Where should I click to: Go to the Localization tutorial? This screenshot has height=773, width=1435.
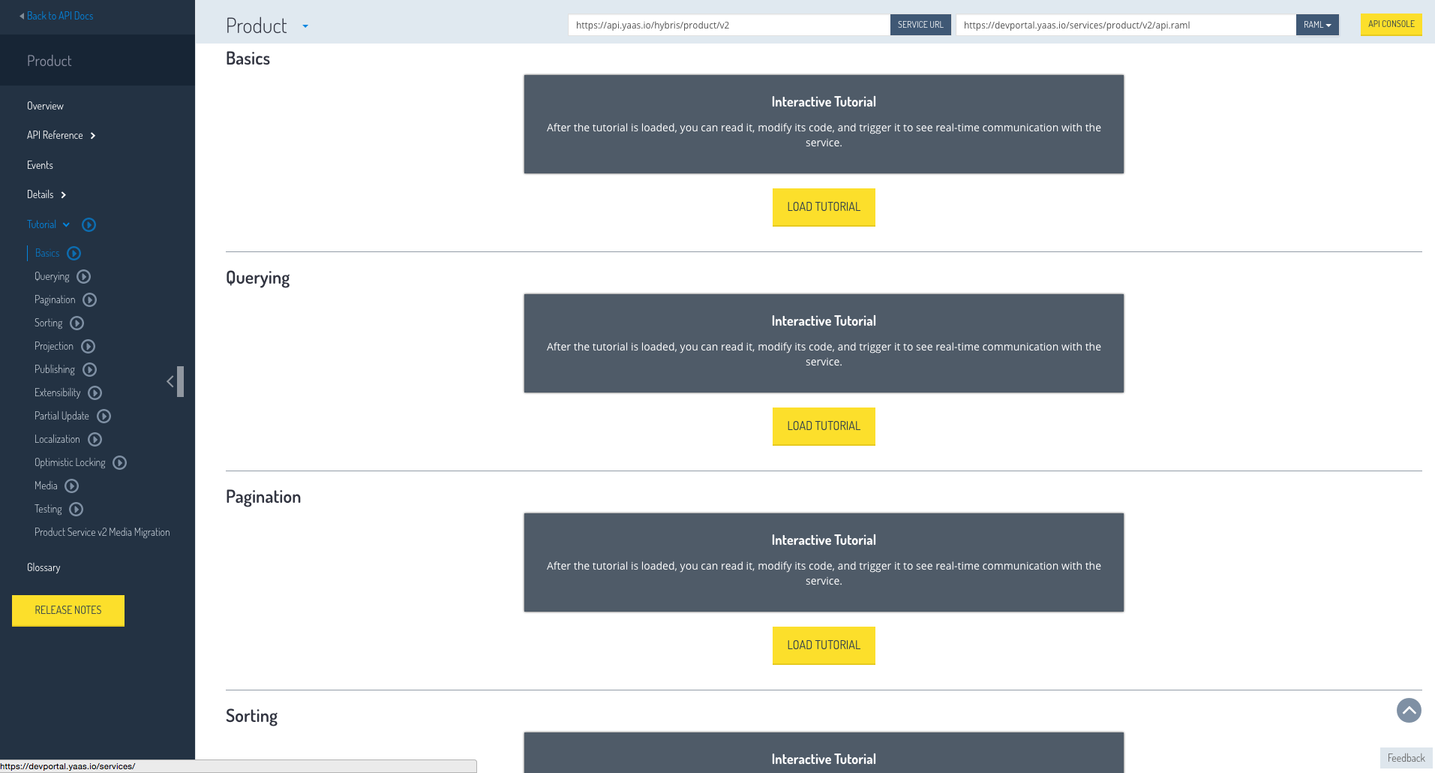pyautogui.click(x=57, y=439)
